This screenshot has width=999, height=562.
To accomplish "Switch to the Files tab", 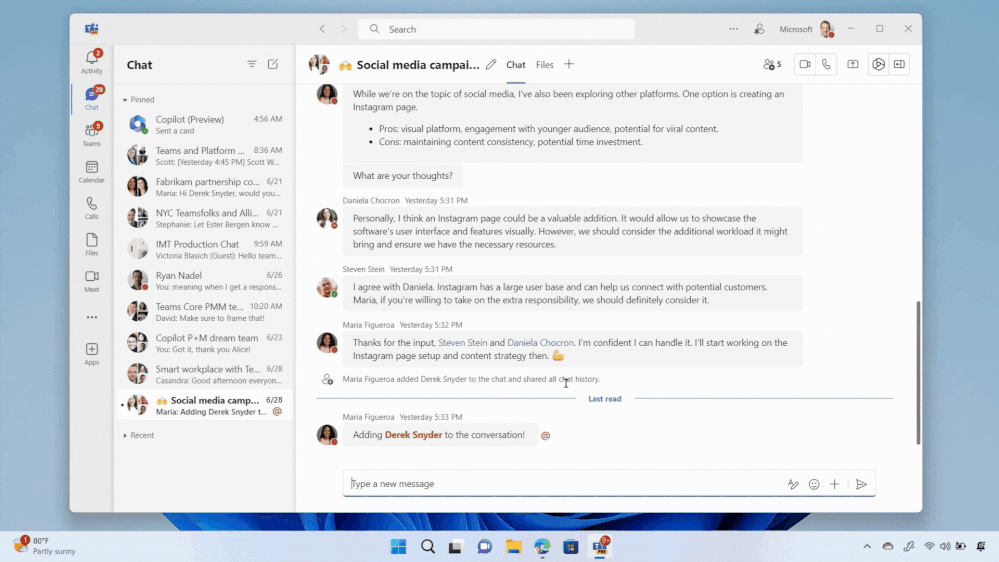I will [544, 64].
